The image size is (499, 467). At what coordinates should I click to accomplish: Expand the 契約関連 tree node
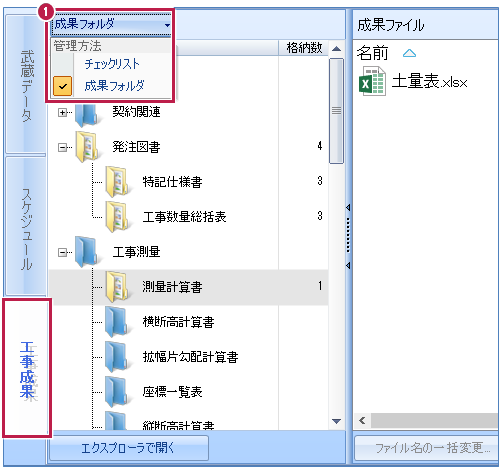click(x=62, y=112)
